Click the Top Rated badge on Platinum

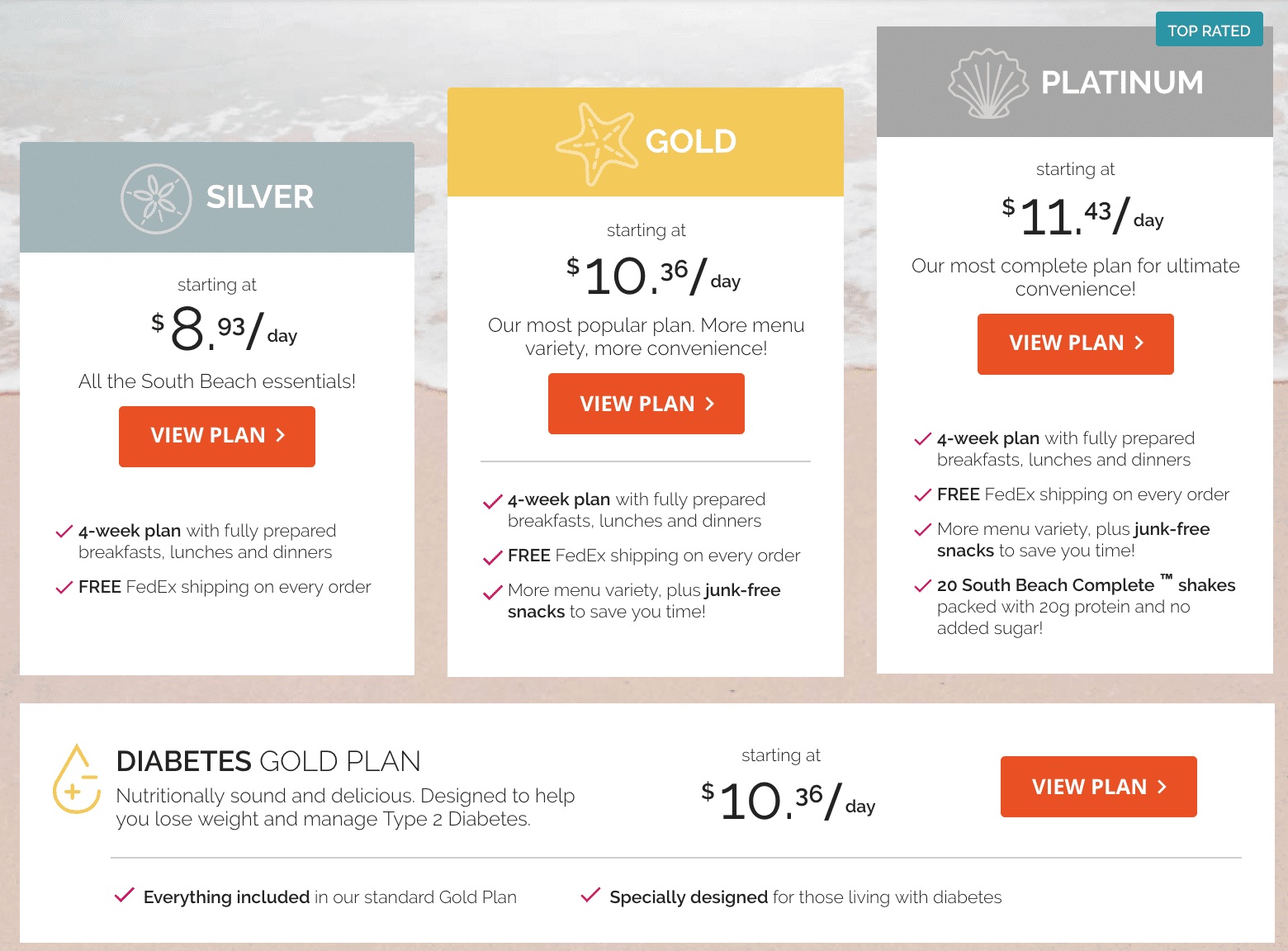[1210, 30]
